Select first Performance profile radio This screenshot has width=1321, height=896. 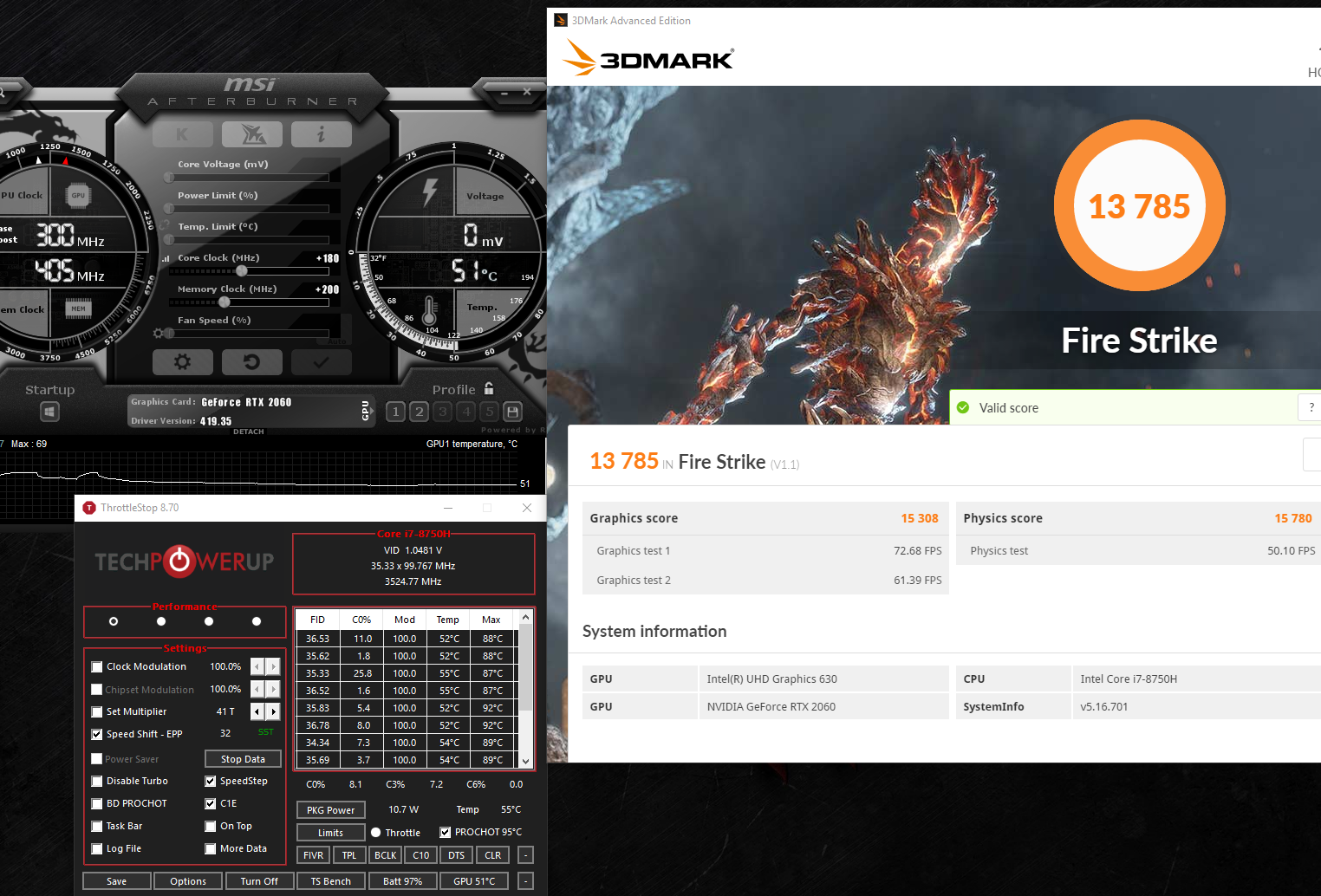coord(114,621)
